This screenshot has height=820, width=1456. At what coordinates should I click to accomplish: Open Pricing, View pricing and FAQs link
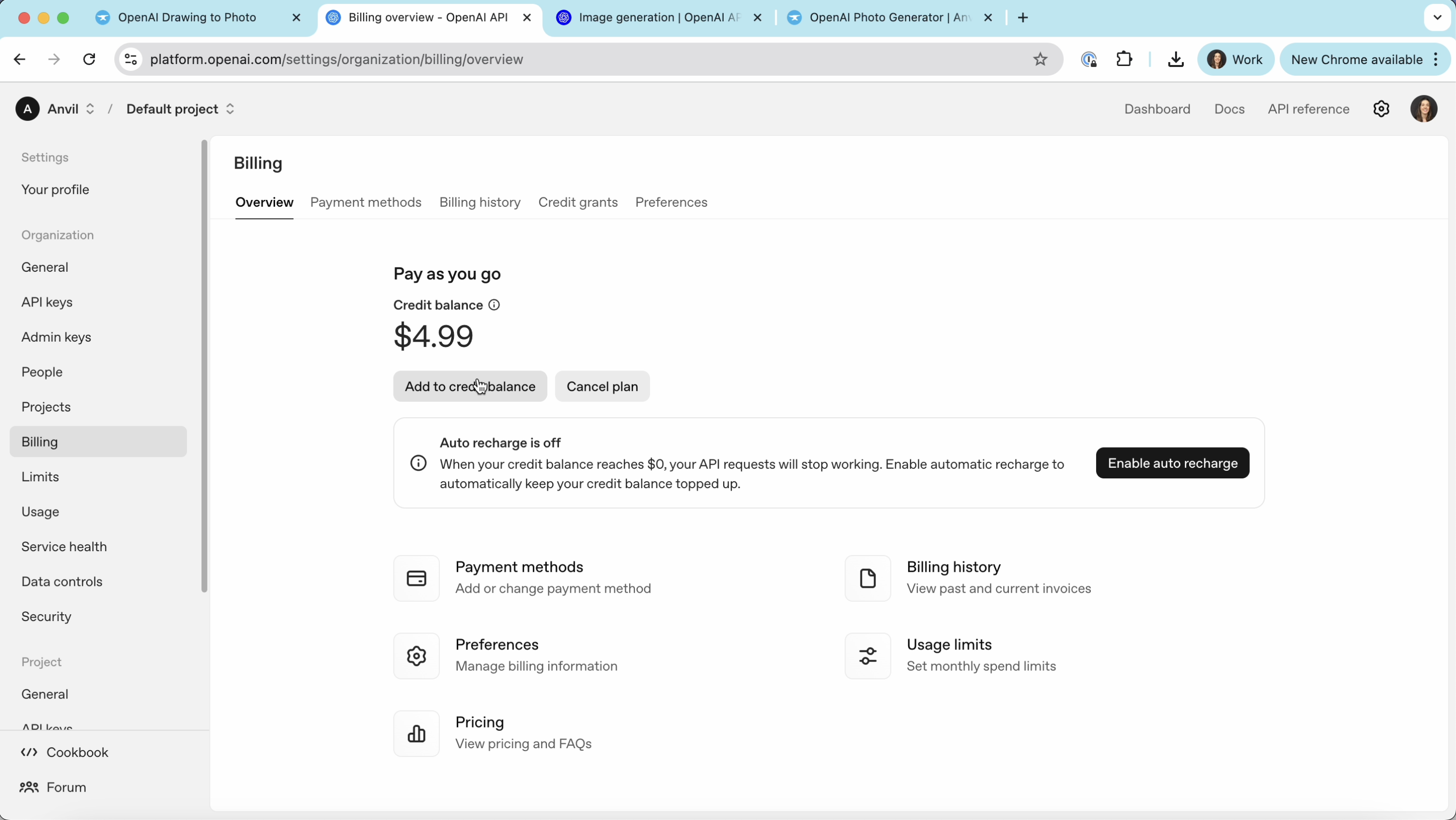pos(493,734)
